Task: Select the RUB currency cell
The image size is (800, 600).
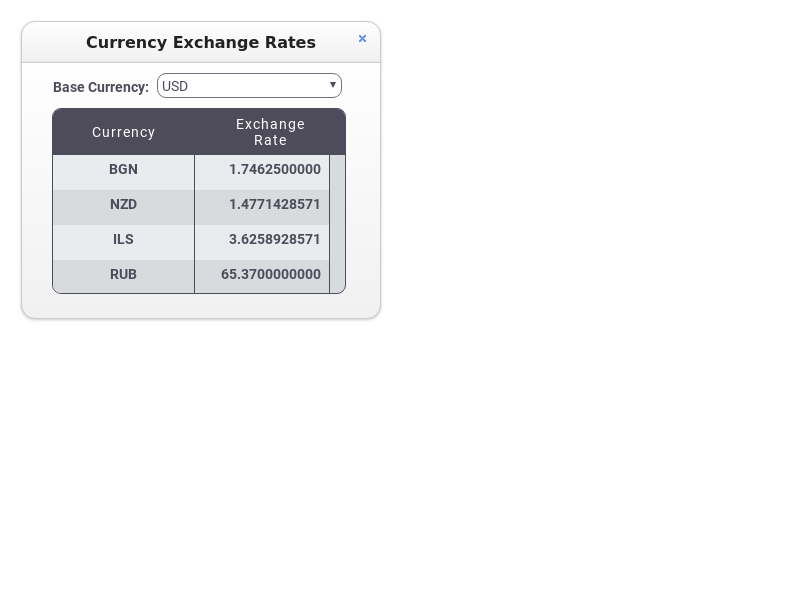Action: click(x=123, y=275)
